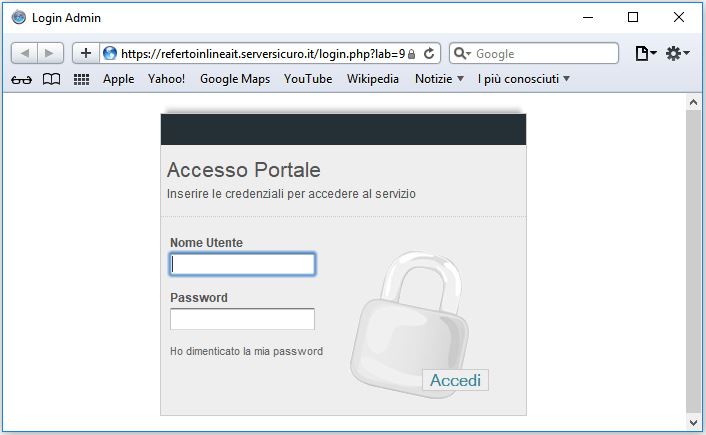Go back with the left arrow button

[x=24, y=54]
